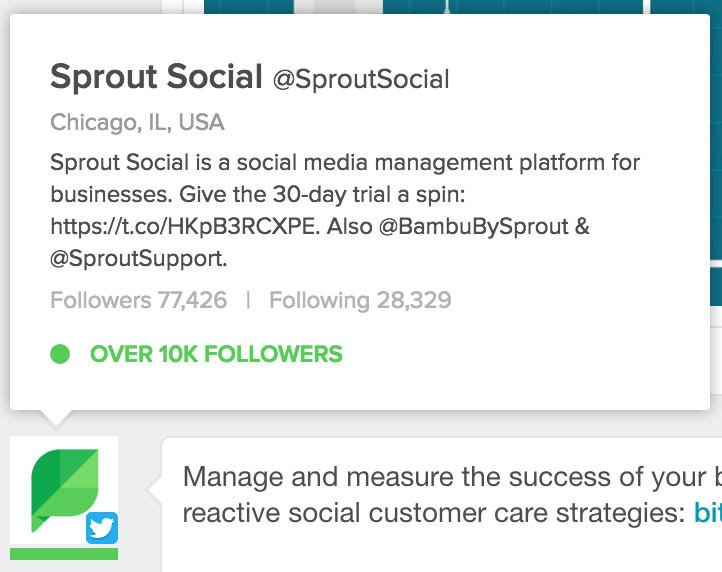Click the green dot status indicator
Screen dimensions: 722x572
pos(60,354)
